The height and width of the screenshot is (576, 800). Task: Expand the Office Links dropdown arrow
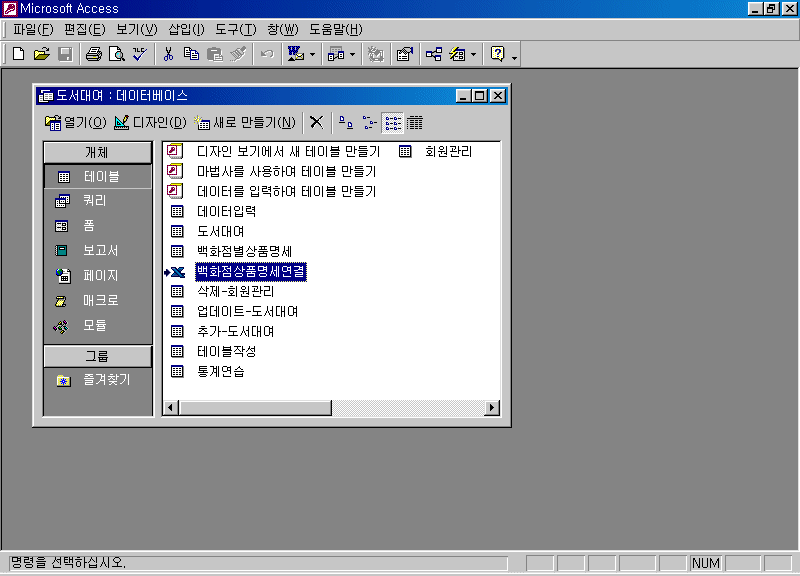coord(312,54)
